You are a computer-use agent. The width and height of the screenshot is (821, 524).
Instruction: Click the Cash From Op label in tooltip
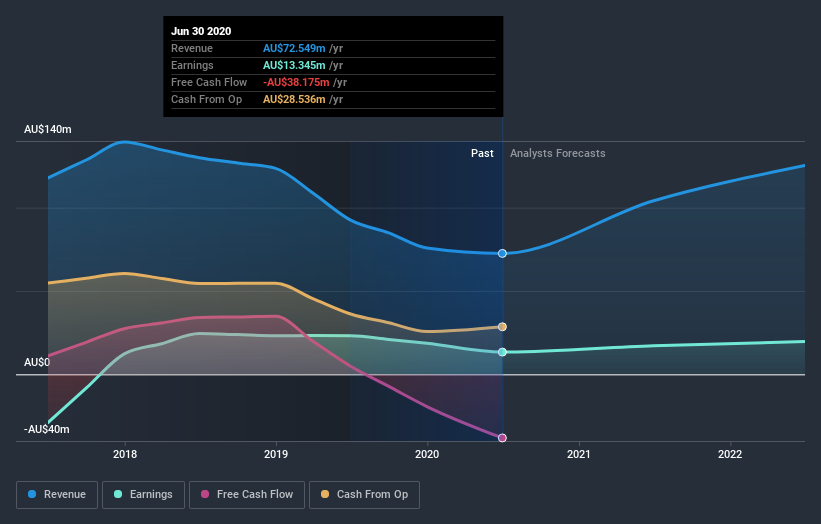pos(206,99)
